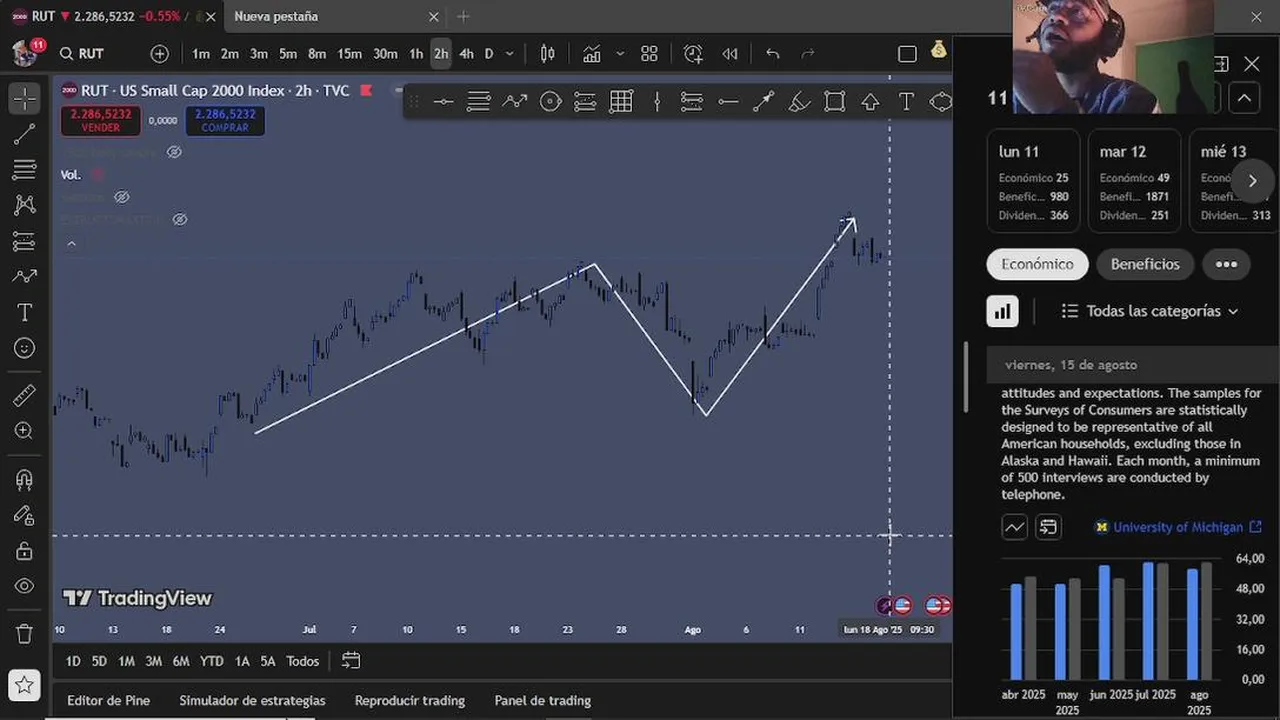The width and height of the screenshot is (1280, 720).
Task: Select circle tool in favorites toolbar
Action: [550, 102]
